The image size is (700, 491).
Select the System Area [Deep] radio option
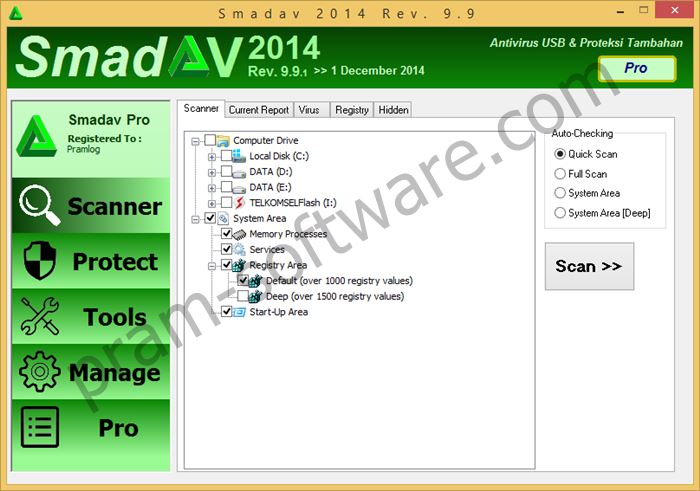click(x=560, y=213)
